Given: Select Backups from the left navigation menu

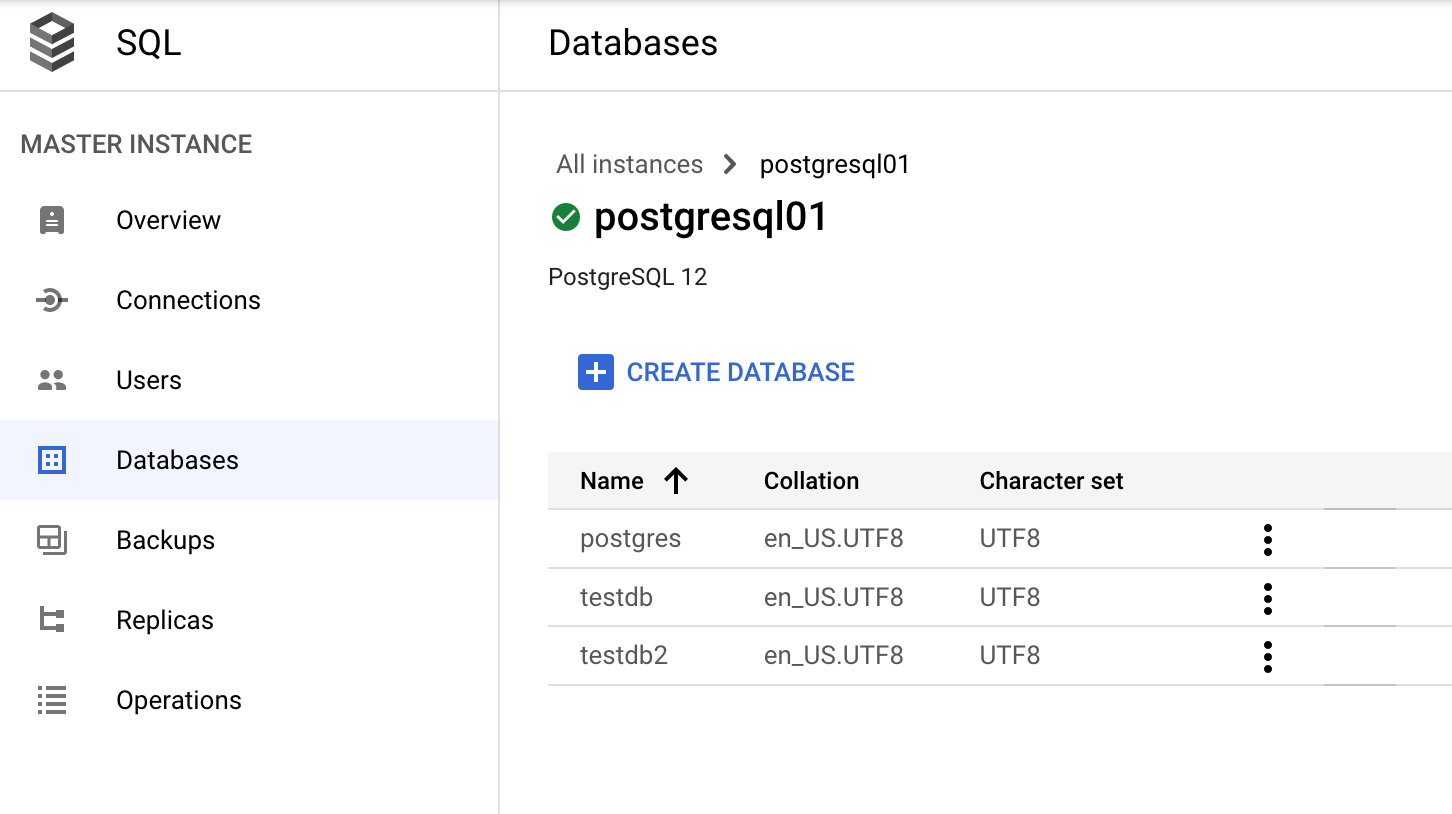Looking at the screenshot, I should pyautogui.click(x=165, y=540).
